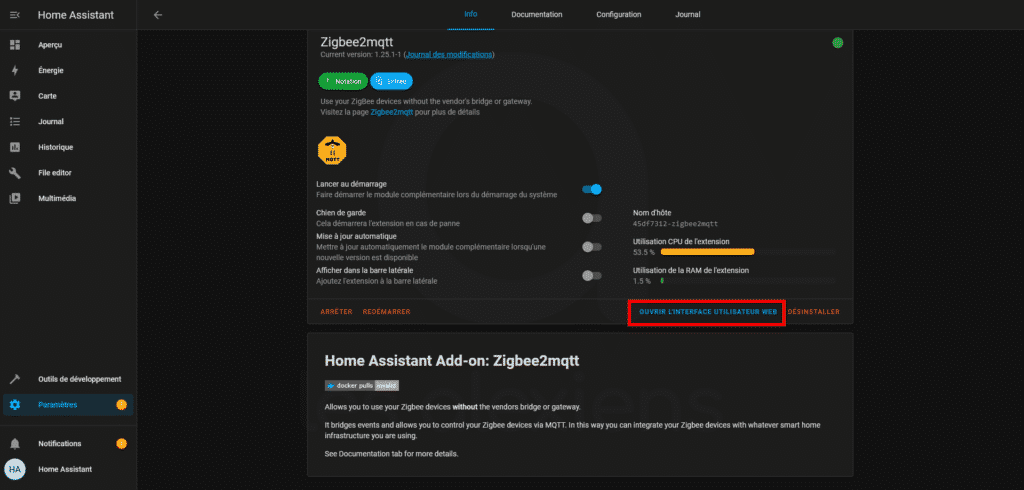Collapse the sidebar menu icon
The height and width of the screenshot is (490, 1024).
pos(15,14)
